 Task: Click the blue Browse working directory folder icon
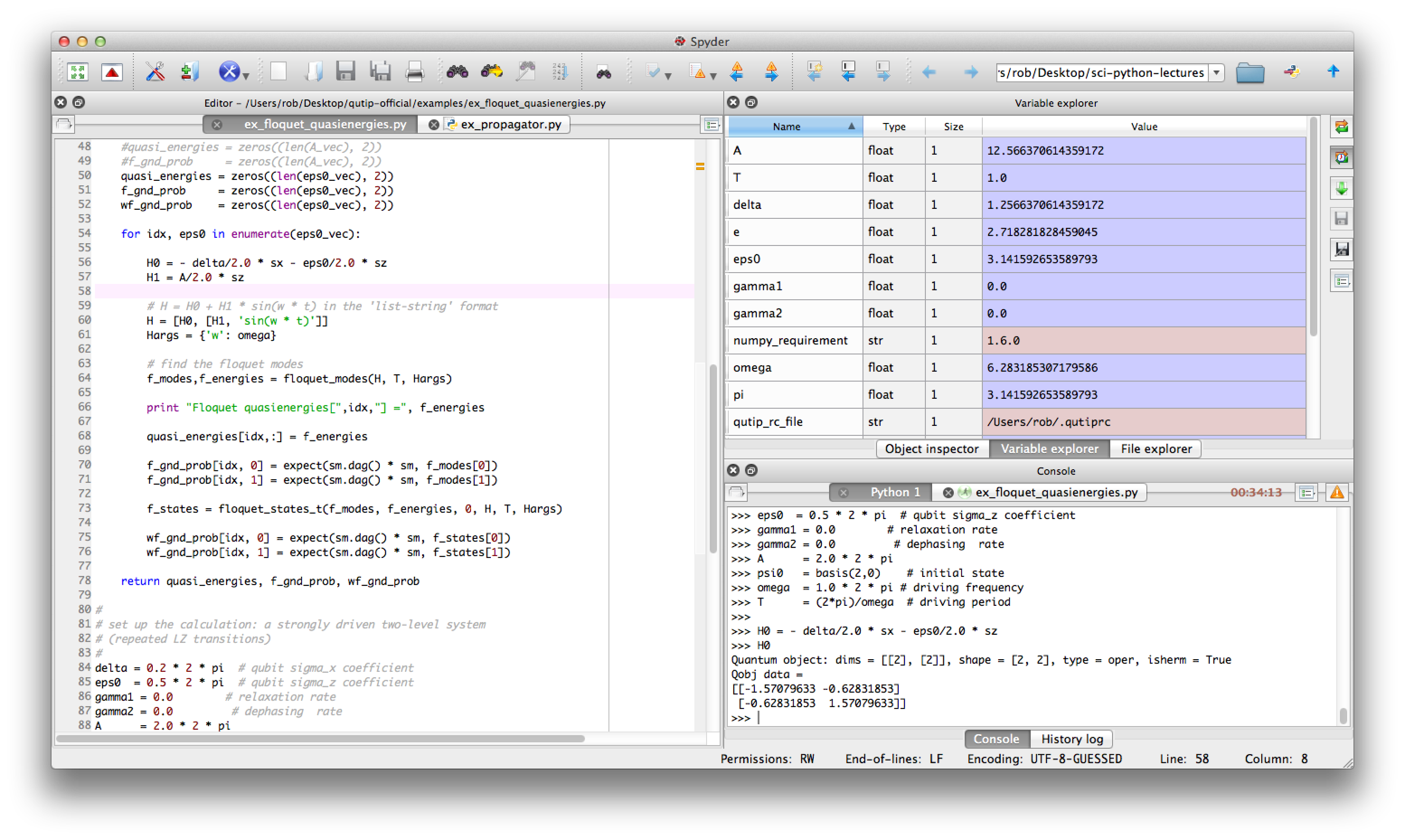[x=1249, y=72]
